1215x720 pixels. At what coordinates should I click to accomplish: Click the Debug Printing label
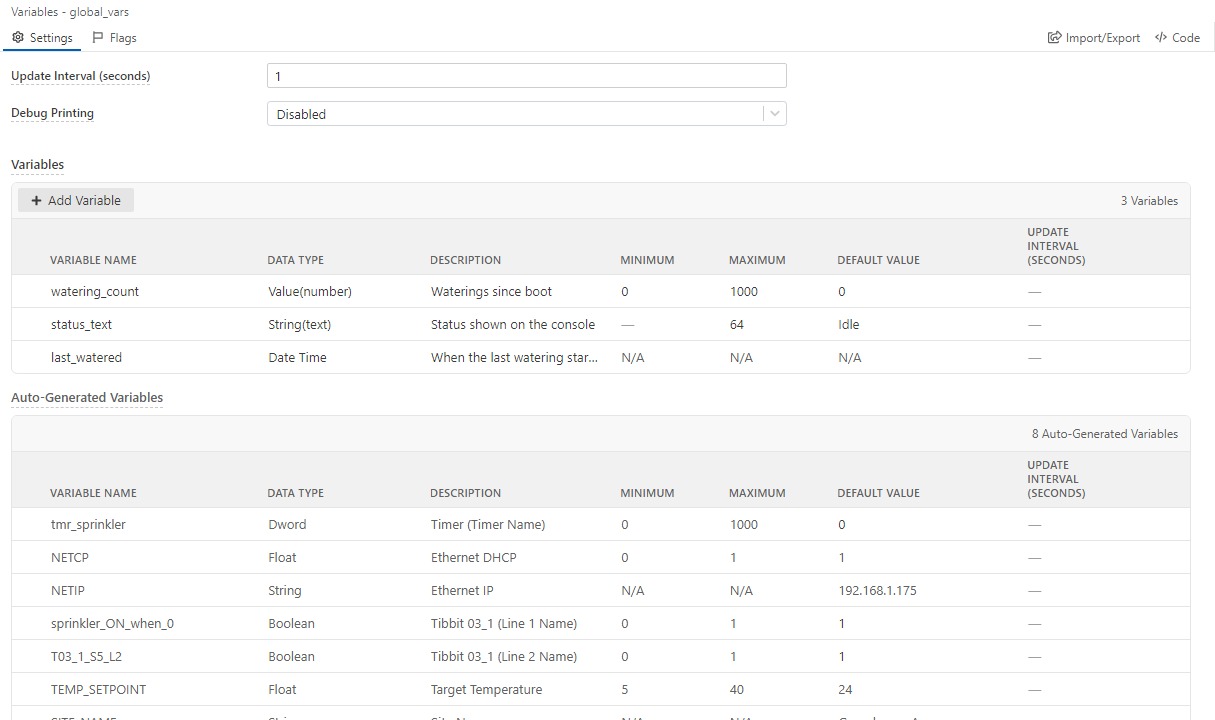coord(52,113)
